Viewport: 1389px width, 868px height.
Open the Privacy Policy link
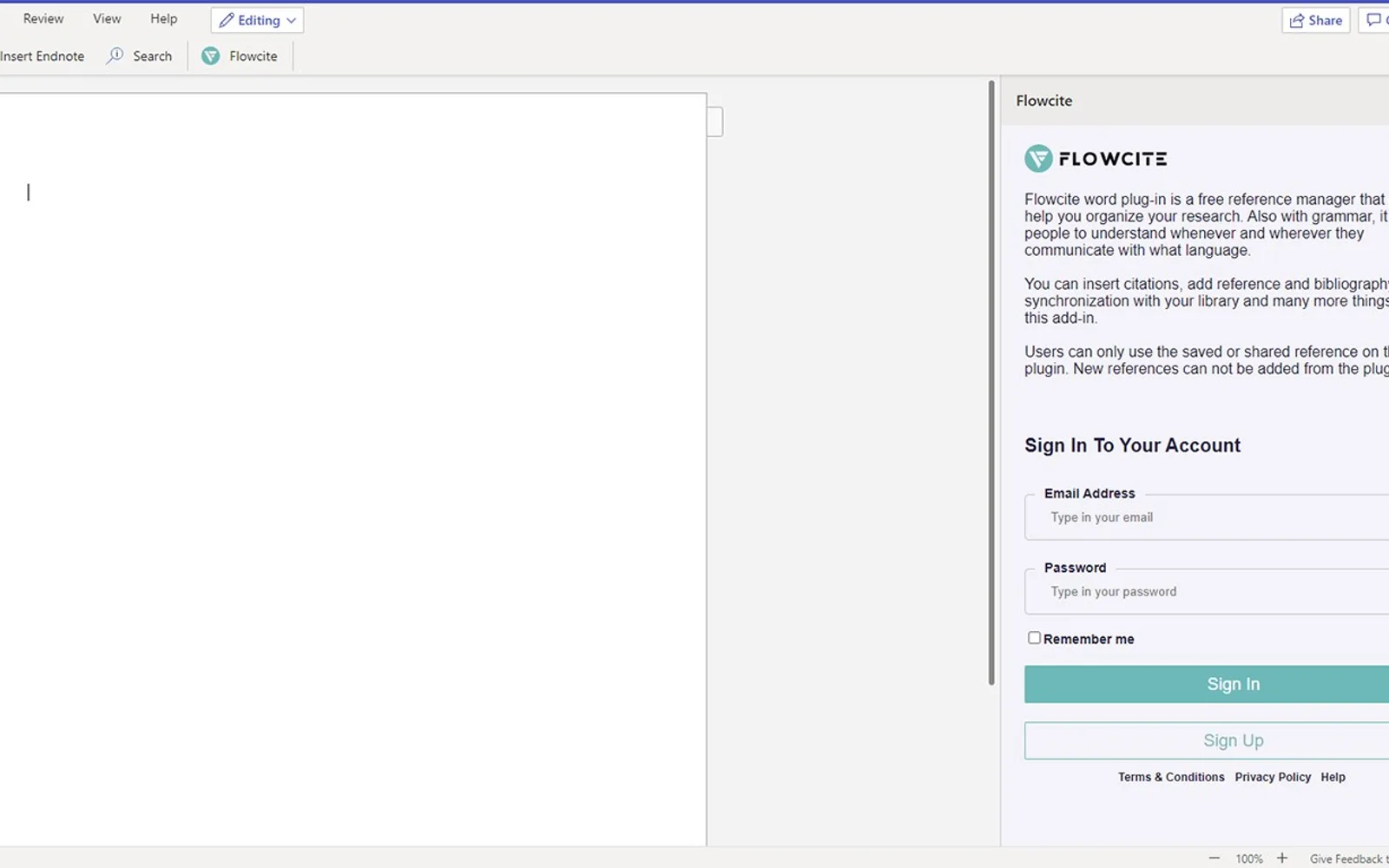coord(1273,777)
